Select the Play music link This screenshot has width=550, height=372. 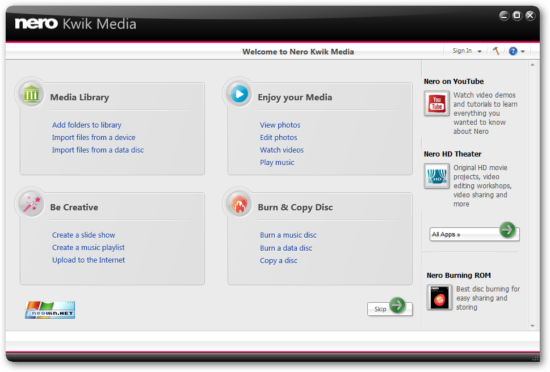coord(277,163)
